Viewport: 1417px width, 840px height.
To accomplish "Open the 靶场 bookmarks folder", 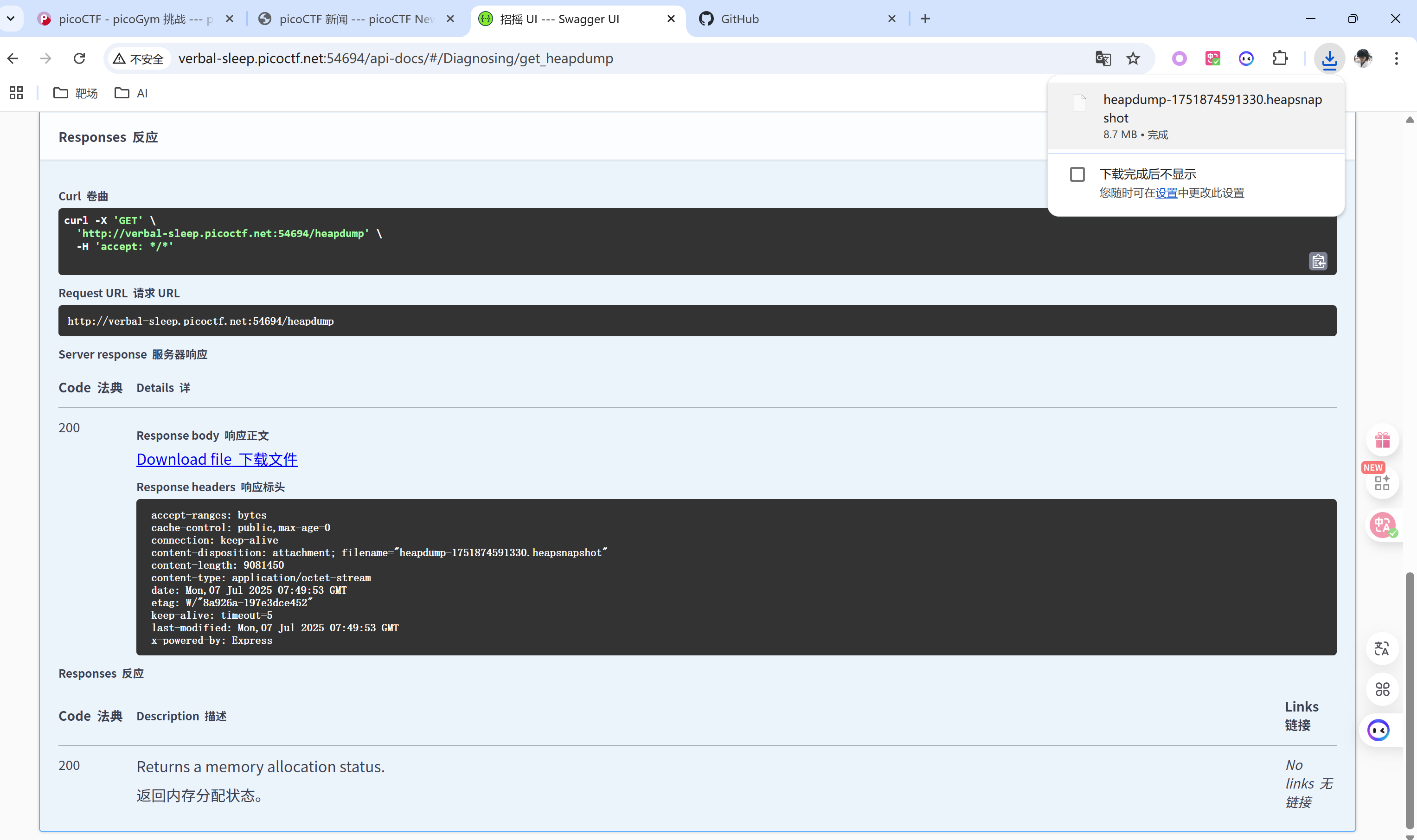I will pos(75,93).
